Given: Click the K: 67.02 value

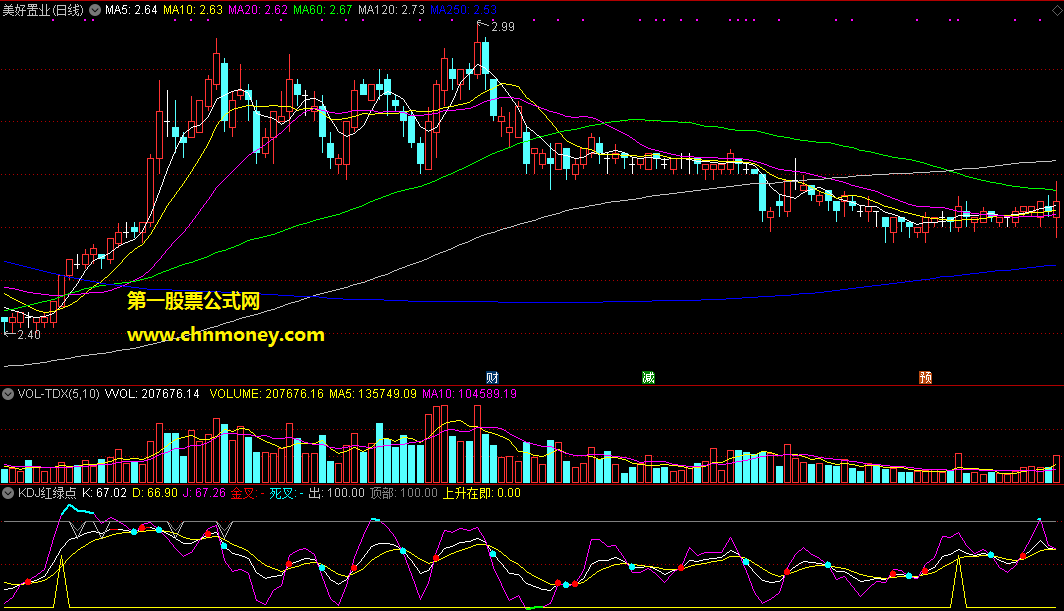Looking at the screenshot, I should (104, 493).
